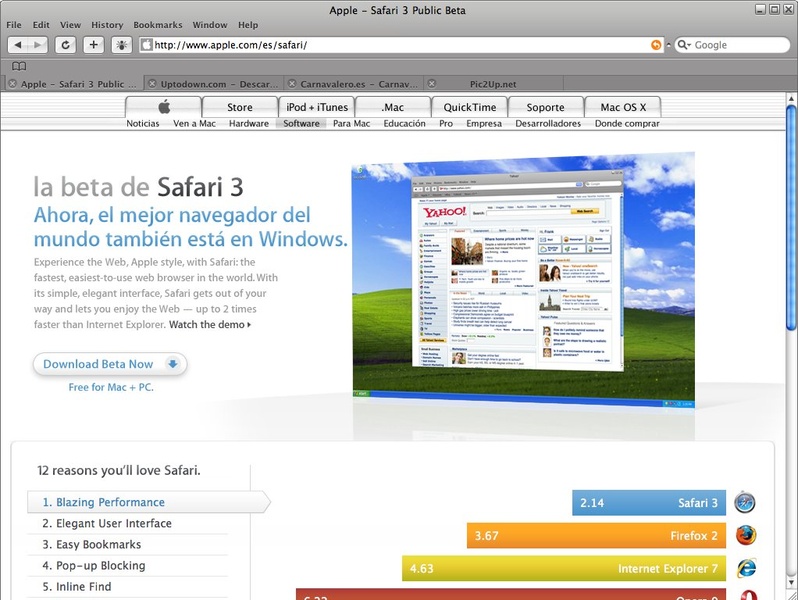Open the search magnifier dropdown
This screenshot has width=798, height=600.
tap(685, 45)
